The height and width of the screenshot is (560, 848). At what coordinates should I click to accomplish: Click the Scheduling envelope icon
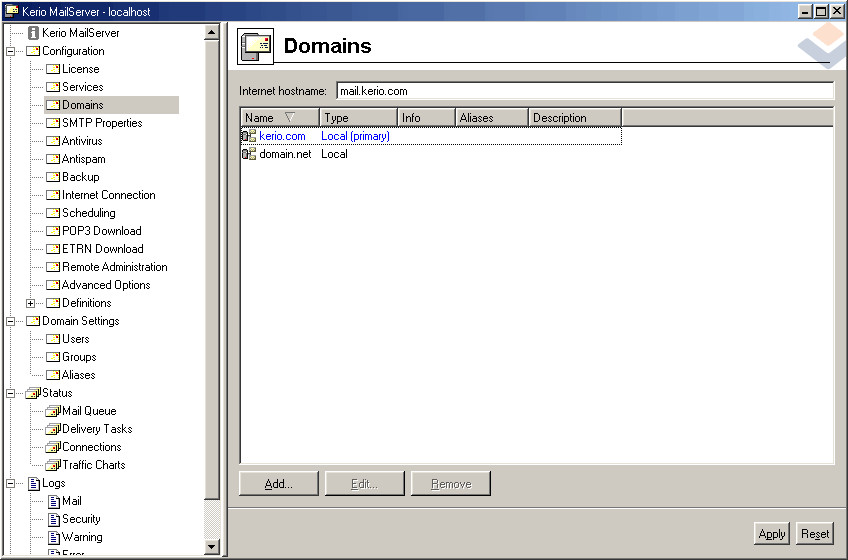[x=53, y=213]
